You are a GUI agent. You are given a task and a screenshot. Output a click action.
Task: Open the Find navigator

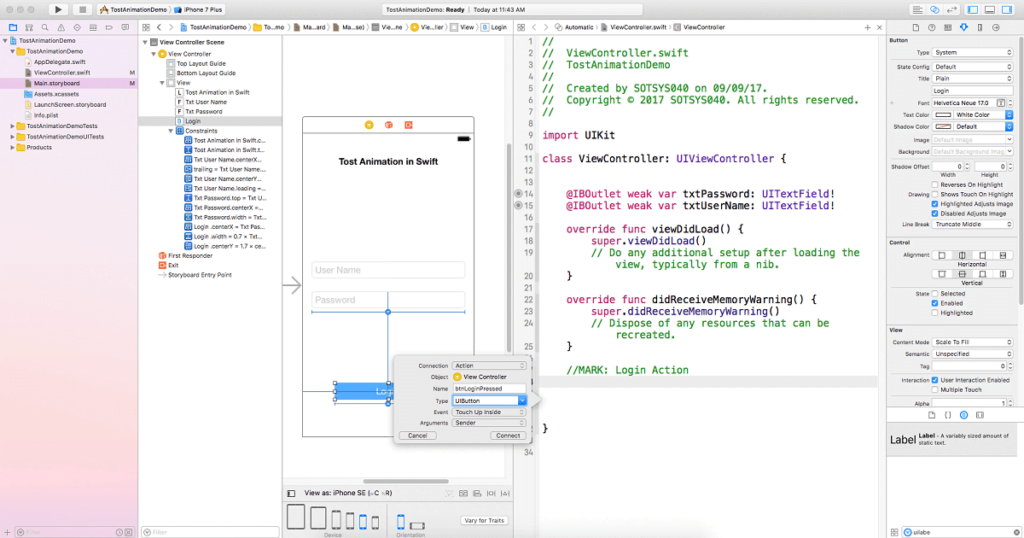coord(45,27)
